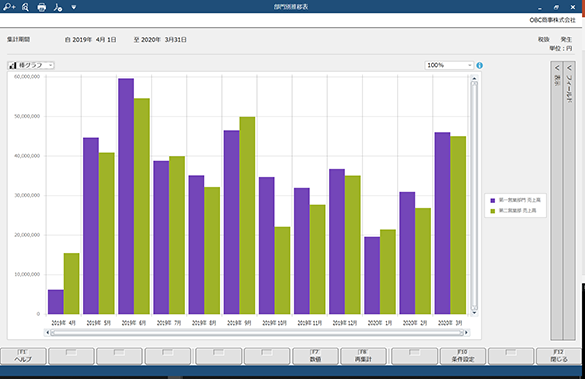Click the purple legend swatch for first department
The width and height of the screenshot is (585, 379).
pyautogui.click(x=492, y=200)
